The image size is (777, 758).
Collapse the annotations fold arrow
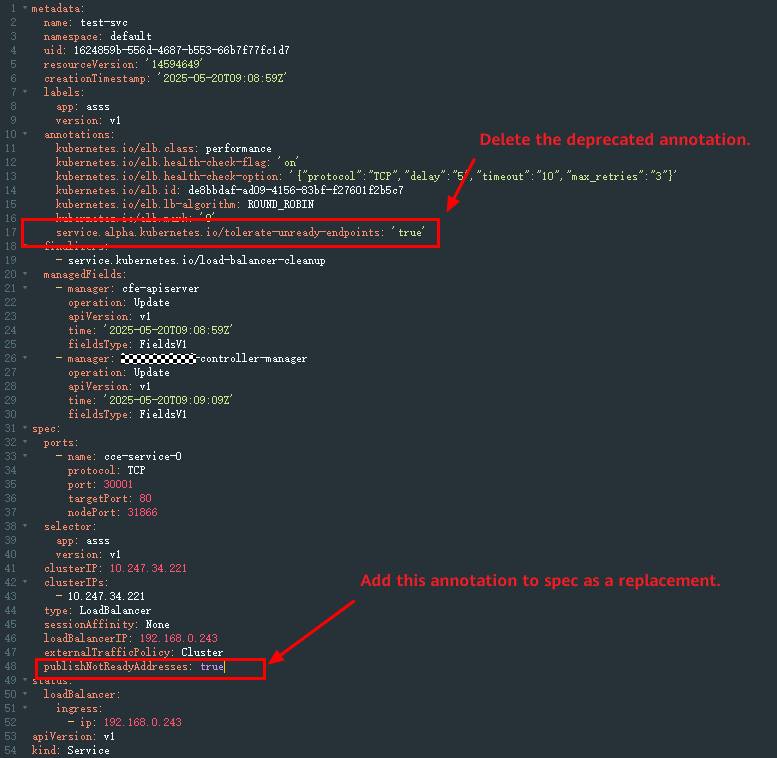pos(25,134)
